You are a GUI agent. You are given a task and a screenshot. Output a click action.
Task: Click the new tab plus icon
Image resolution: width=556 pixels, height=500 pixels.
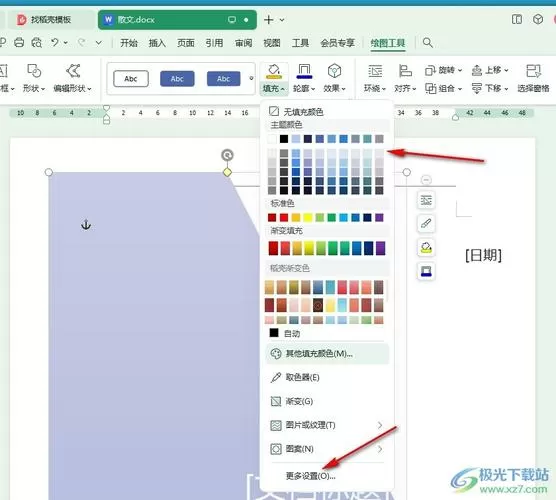[269, 20]
